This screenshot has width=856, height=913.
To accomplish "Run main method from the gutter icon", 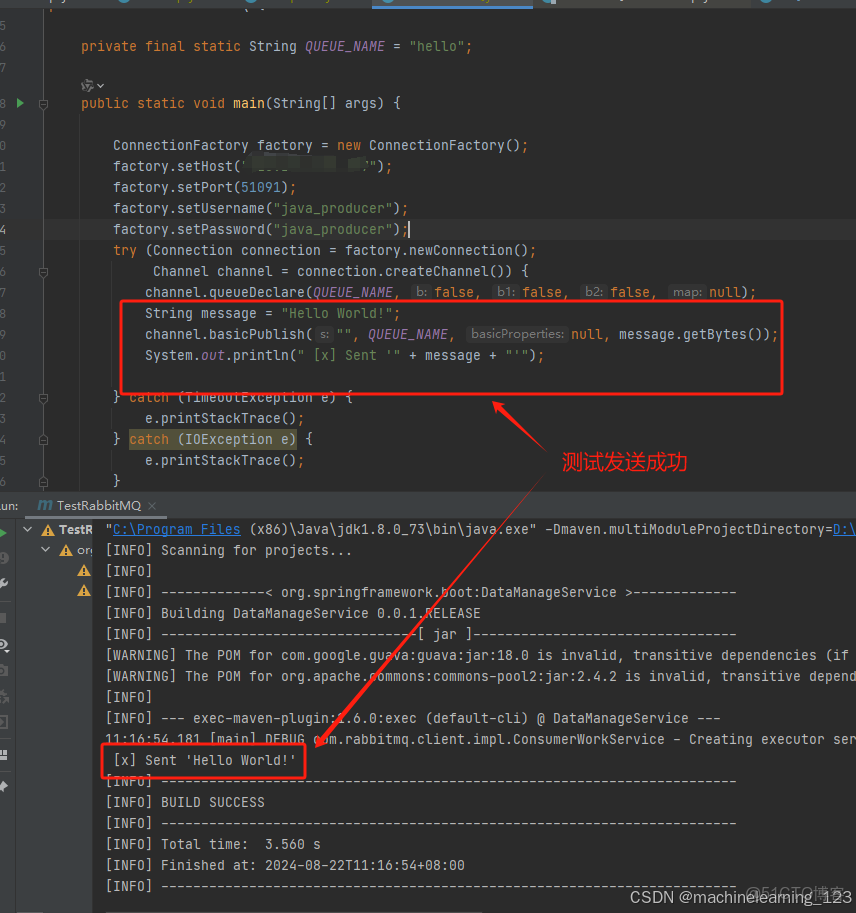I will pos(20,103).
